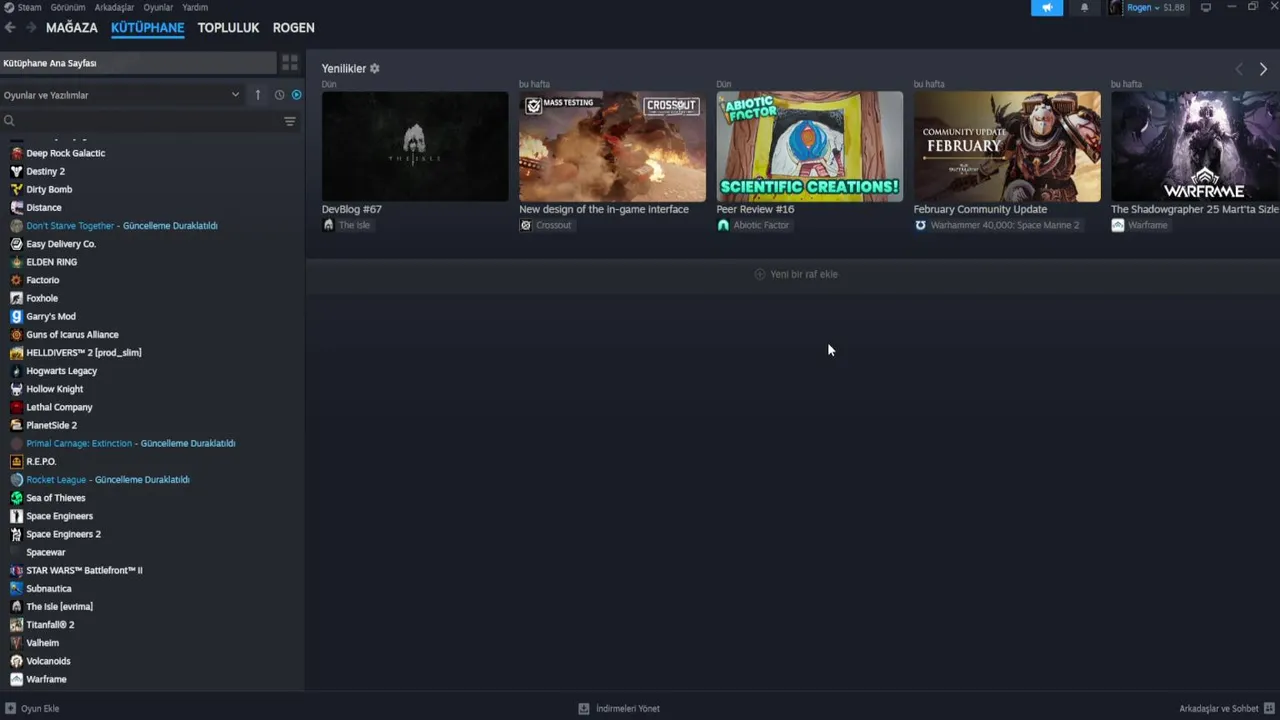Click the sort ascending arrow icon
The height and width of the screenshot is (720, 1280).
coord(258,95)
